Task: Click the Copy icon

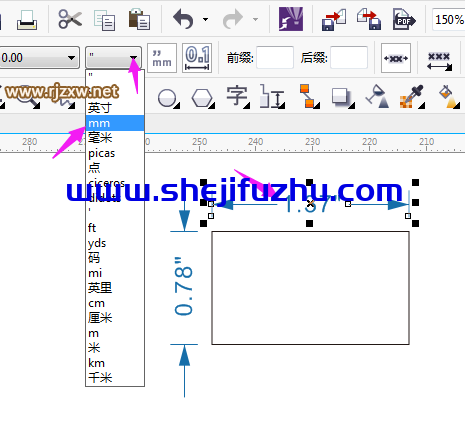Action: tap(105, 20)
